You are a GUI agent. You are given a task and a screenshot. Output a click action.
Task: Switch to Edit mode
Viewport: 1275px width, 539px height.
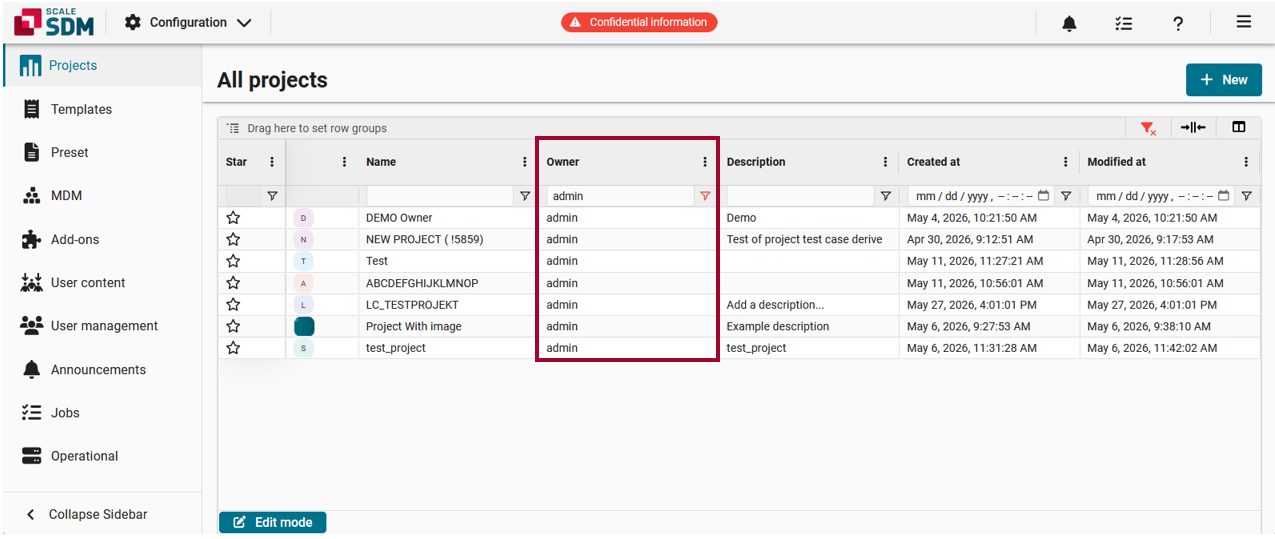point(272,522)
